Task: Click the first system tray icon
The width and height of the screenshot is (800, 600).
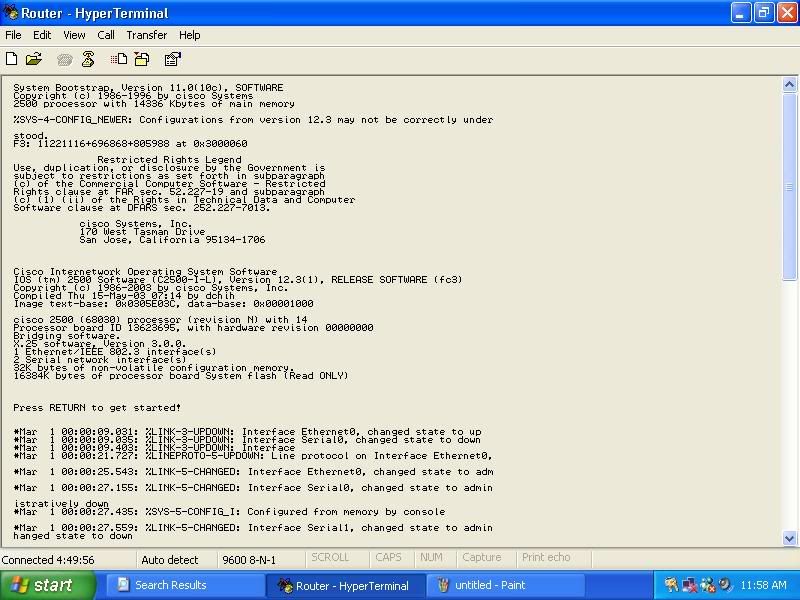Action: point(671,585)
